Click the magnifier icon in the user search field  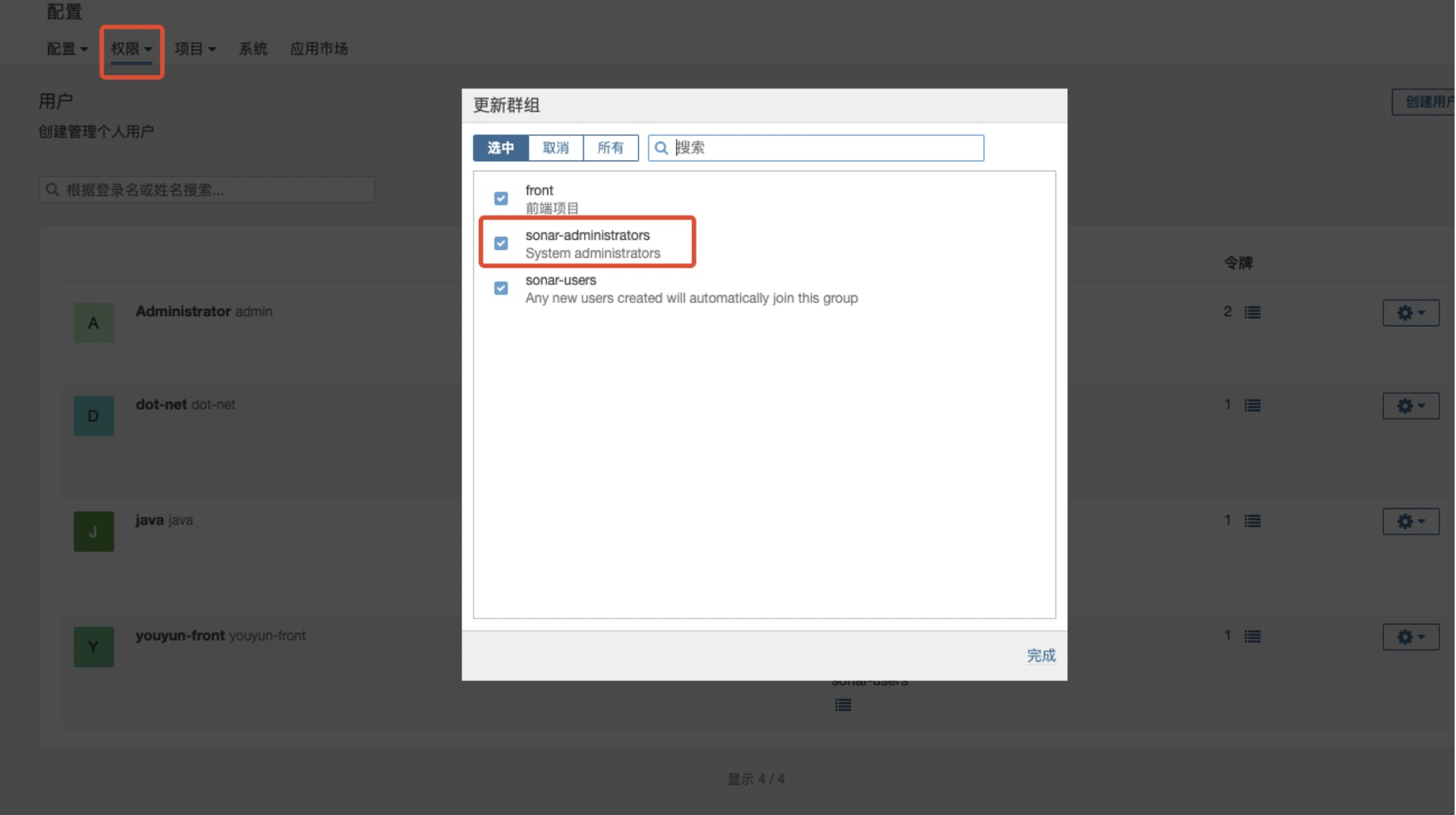click(x=53, y=189)
